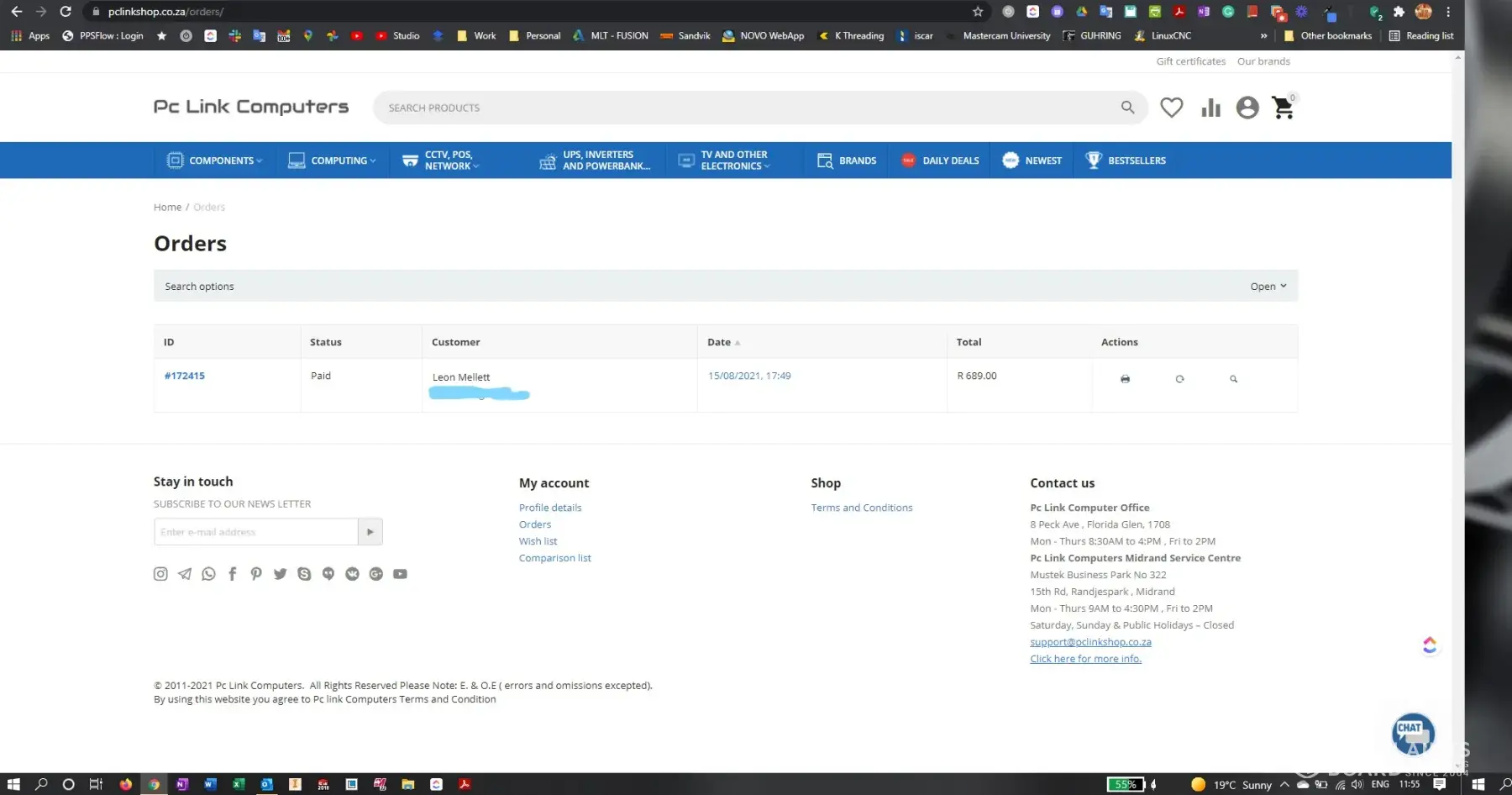Submit the newsletter subscribe arrow button
The image size is (1512, 795).
(370, 532)
